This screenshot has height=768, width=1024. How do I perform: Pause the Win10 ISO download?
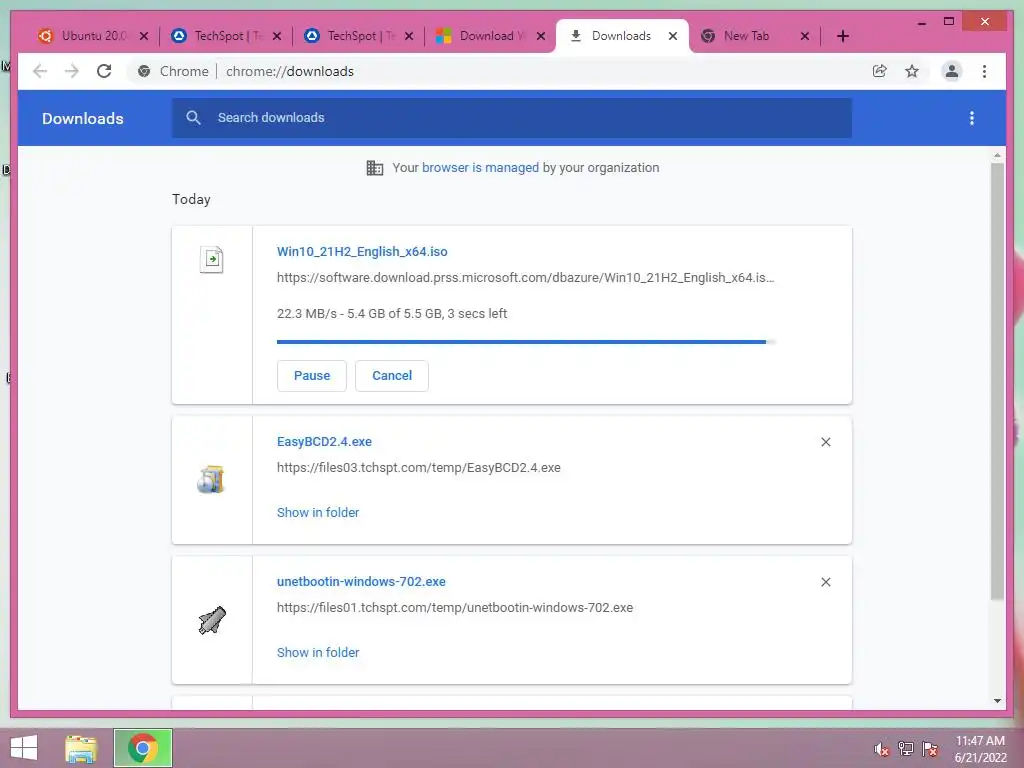[312, 376]
